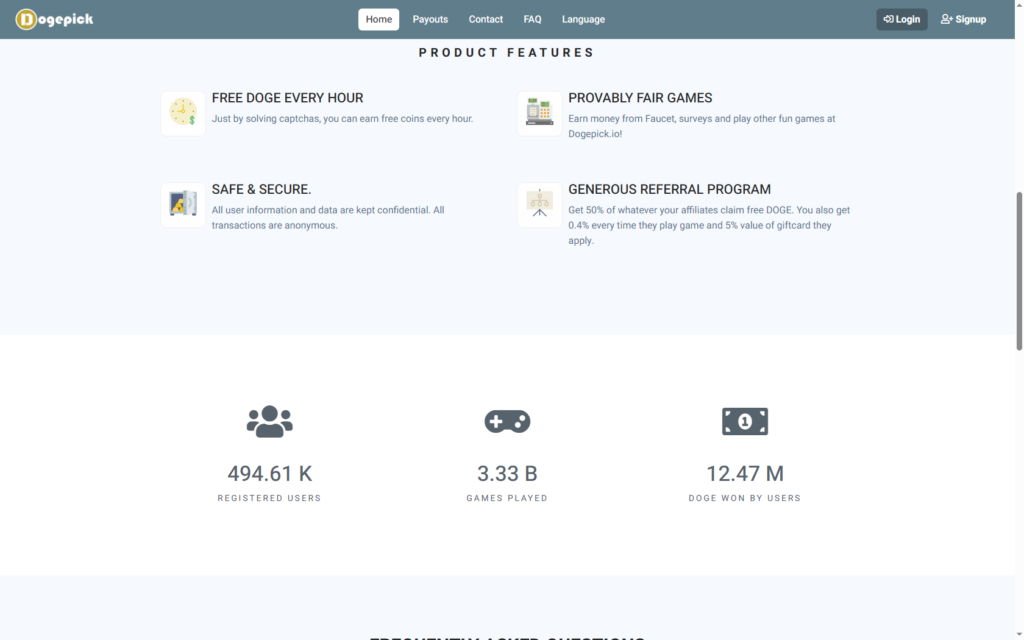Click the Provably Fair Games heading

[x=640, y=98]
